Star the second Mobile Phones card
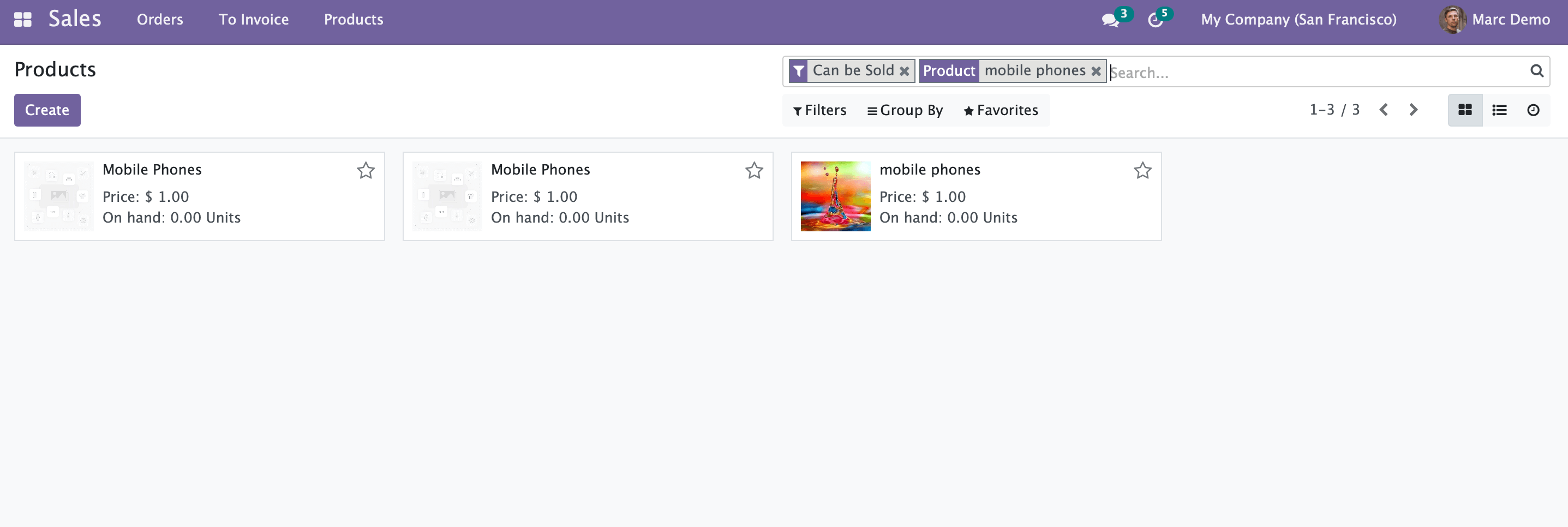Screen dimensions: 1568x527 click(753, 170)
